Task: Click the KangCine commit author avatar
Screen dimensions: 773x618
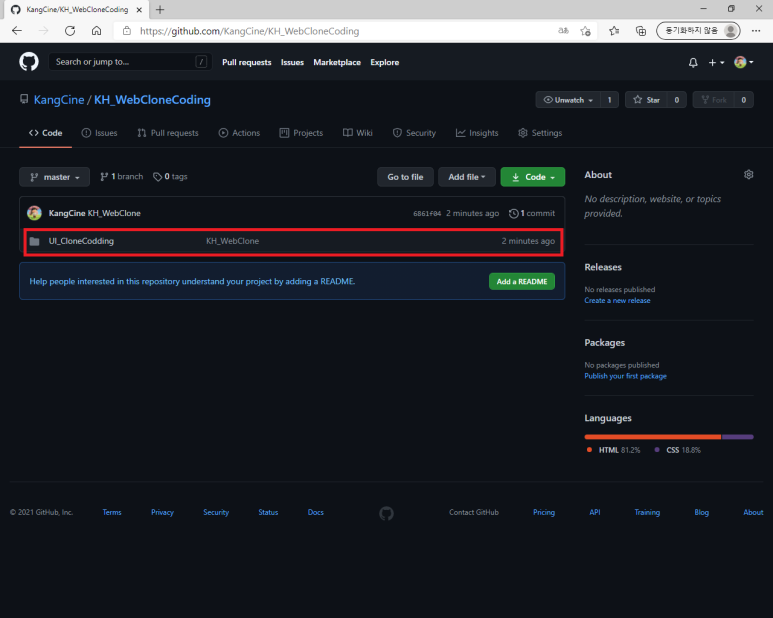Action: tap(34, 213)
